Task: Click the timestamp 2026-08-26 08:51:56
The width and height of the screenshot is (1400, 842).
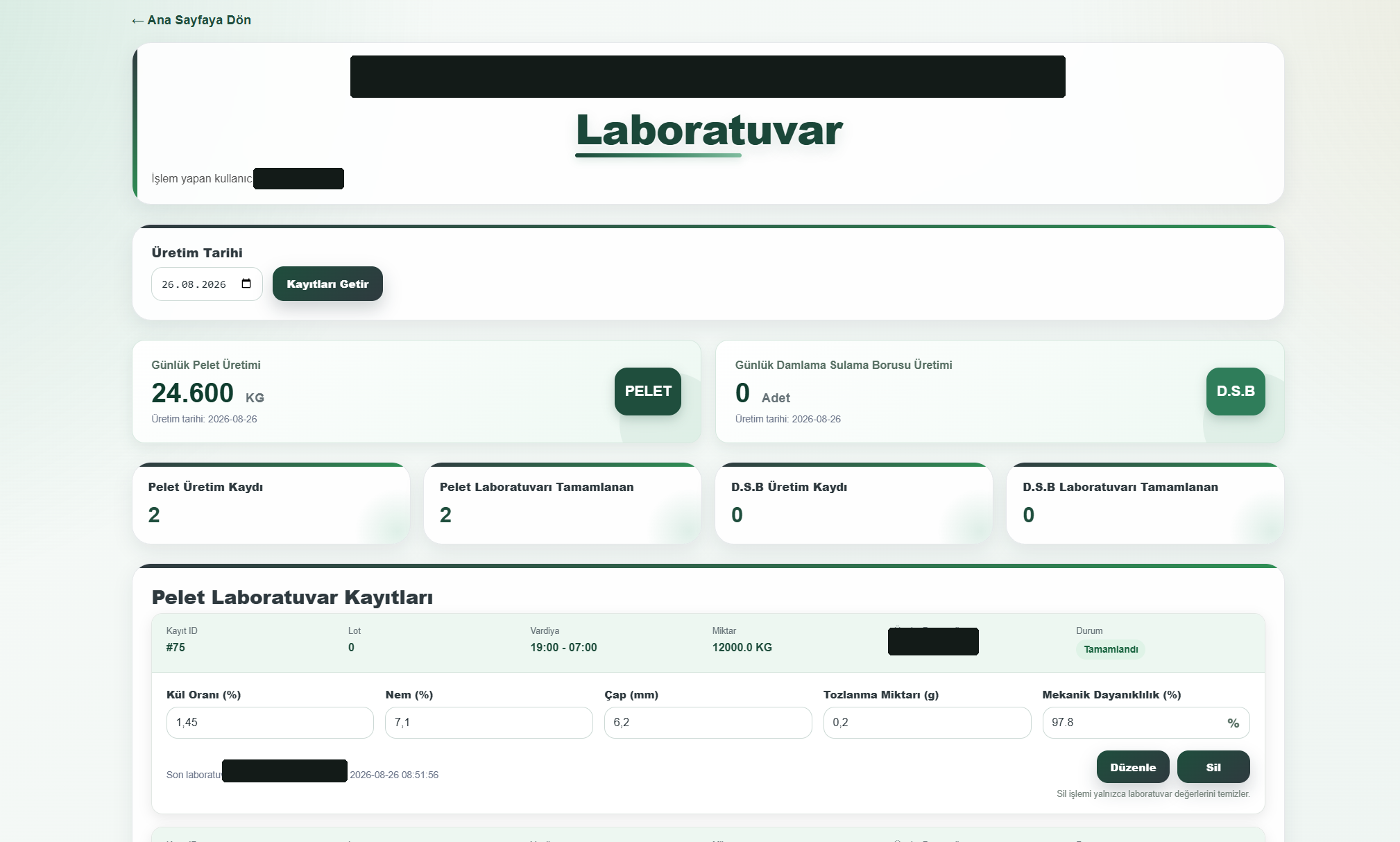Action: tap(394, 775)
